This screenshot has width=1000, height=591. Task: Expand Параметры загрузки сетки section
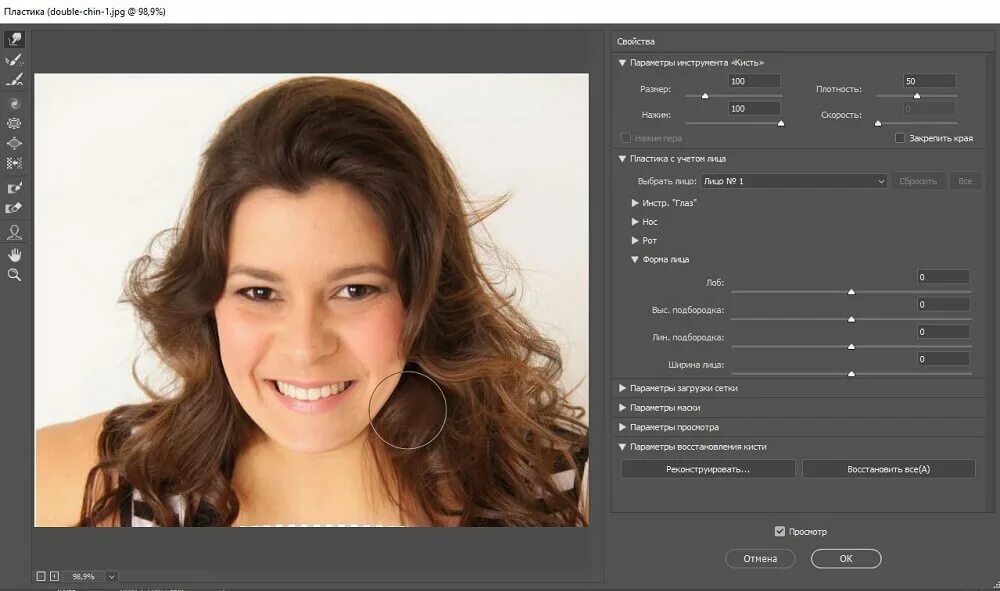pyautogui.click(x=622, y=388)
